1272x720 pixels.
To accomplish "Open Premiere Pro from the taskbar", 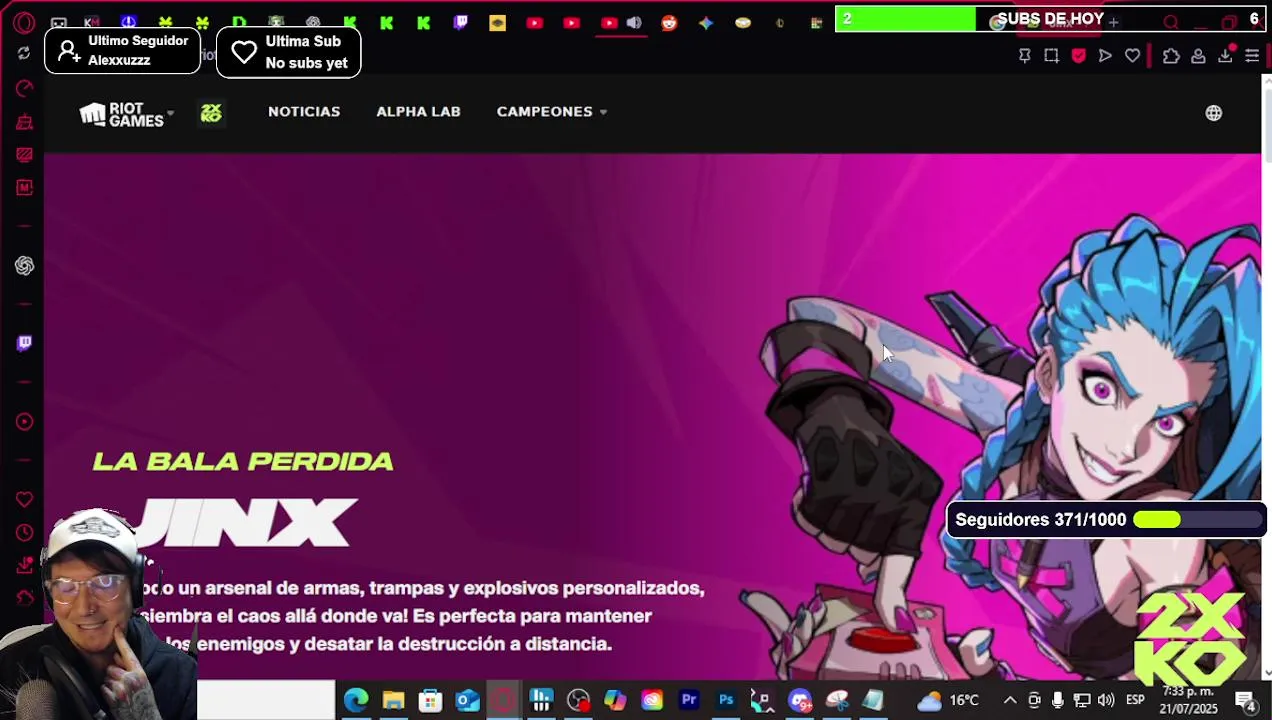I will point(689,700).
